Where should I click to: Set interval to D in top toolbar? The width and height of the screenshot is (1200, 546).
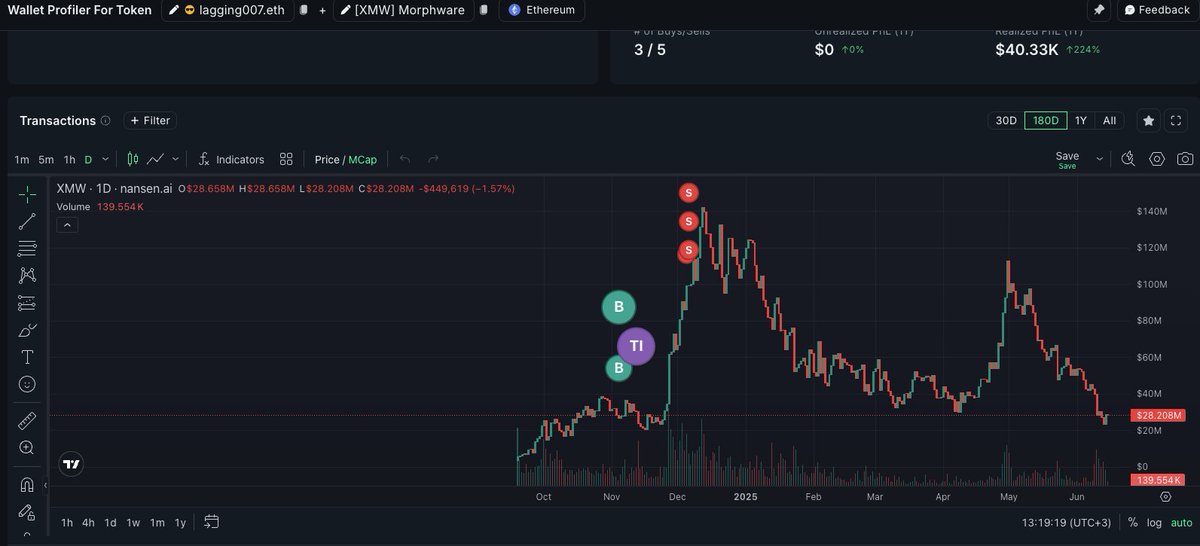88,159
